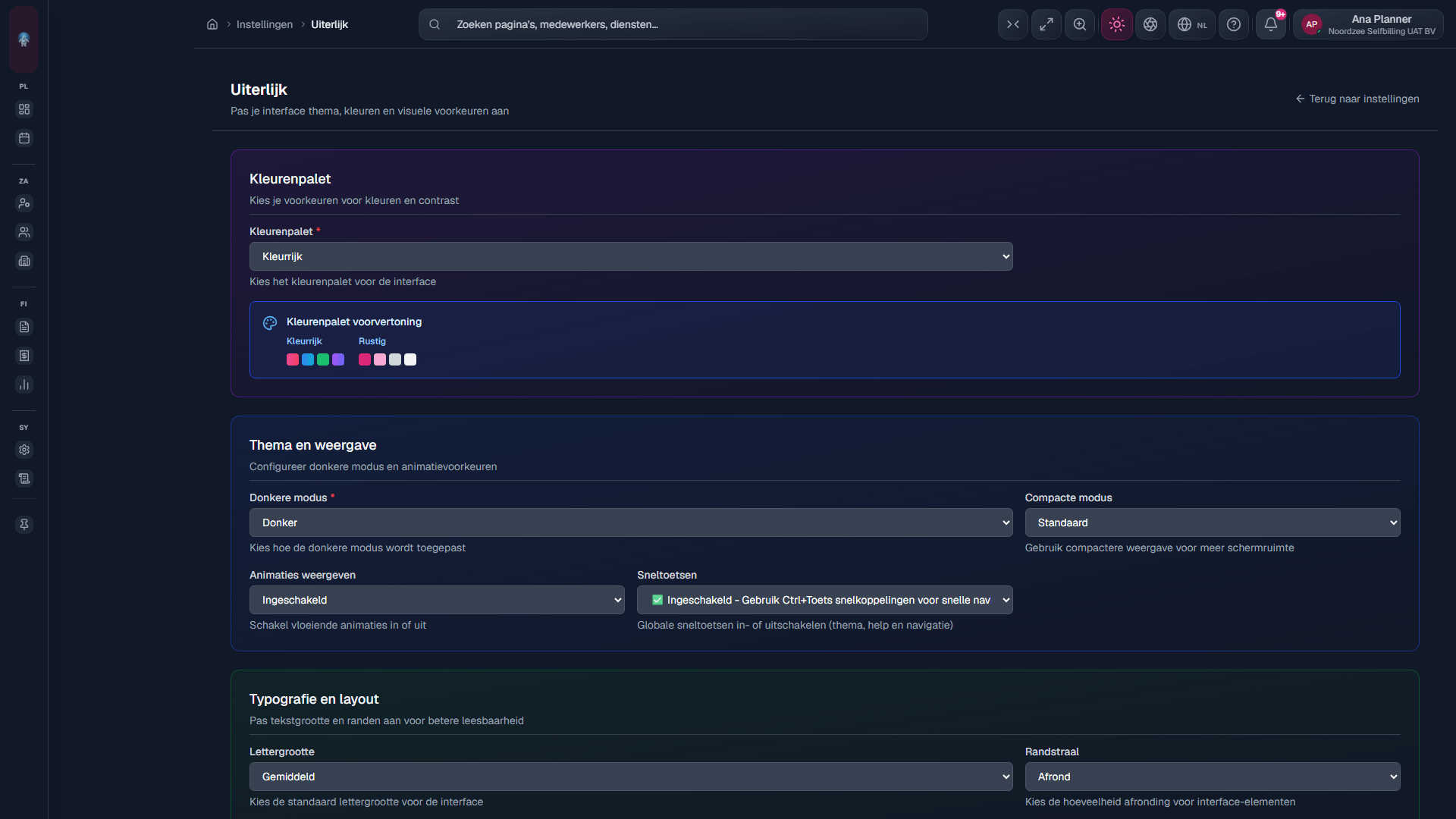This screenshot has height=819, width=1456.
Task: Click the gray Rustig swatch
Action: 395,359
